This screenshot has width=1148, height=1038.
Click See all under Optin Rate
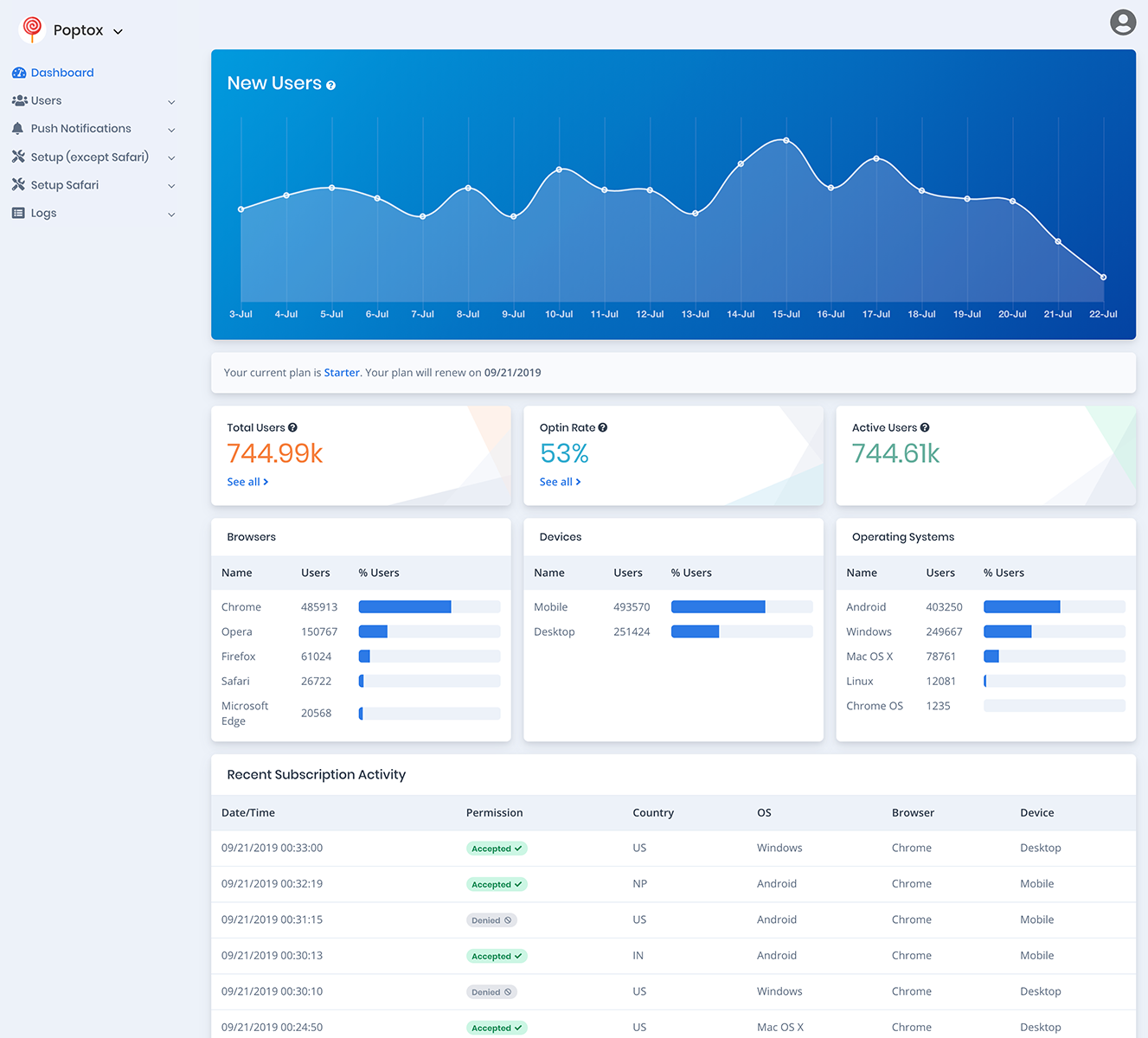click(x=560, y=482)
